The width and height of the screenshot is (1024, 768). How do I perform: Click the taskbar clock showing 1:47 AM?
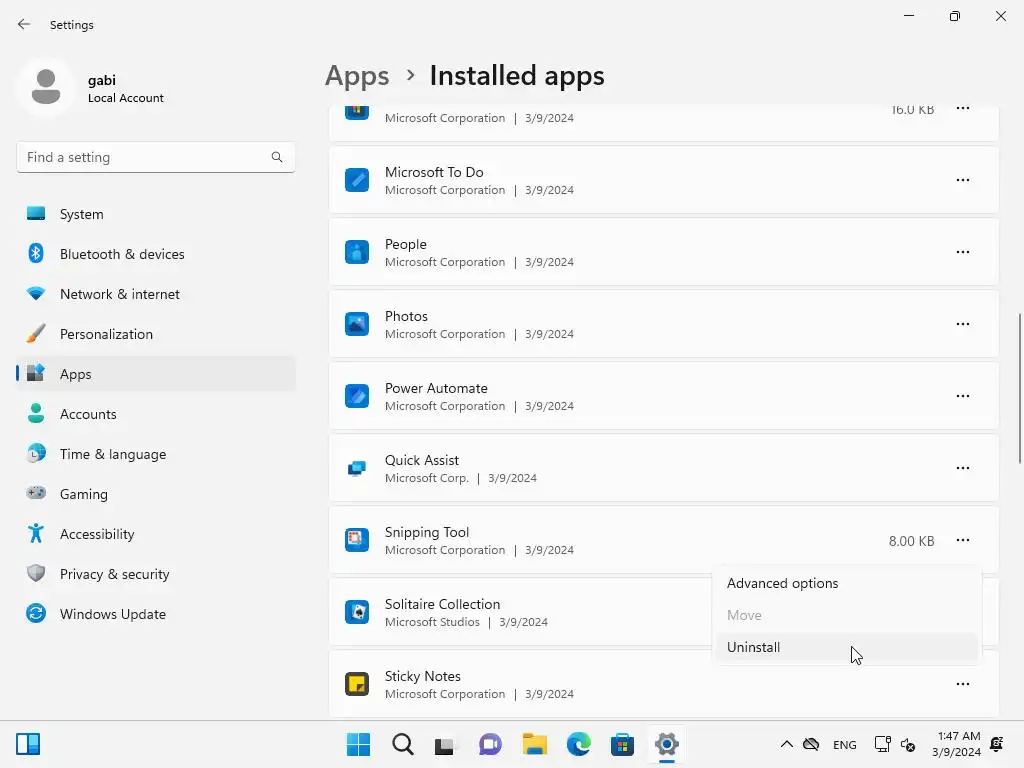(x=957, y=744)
